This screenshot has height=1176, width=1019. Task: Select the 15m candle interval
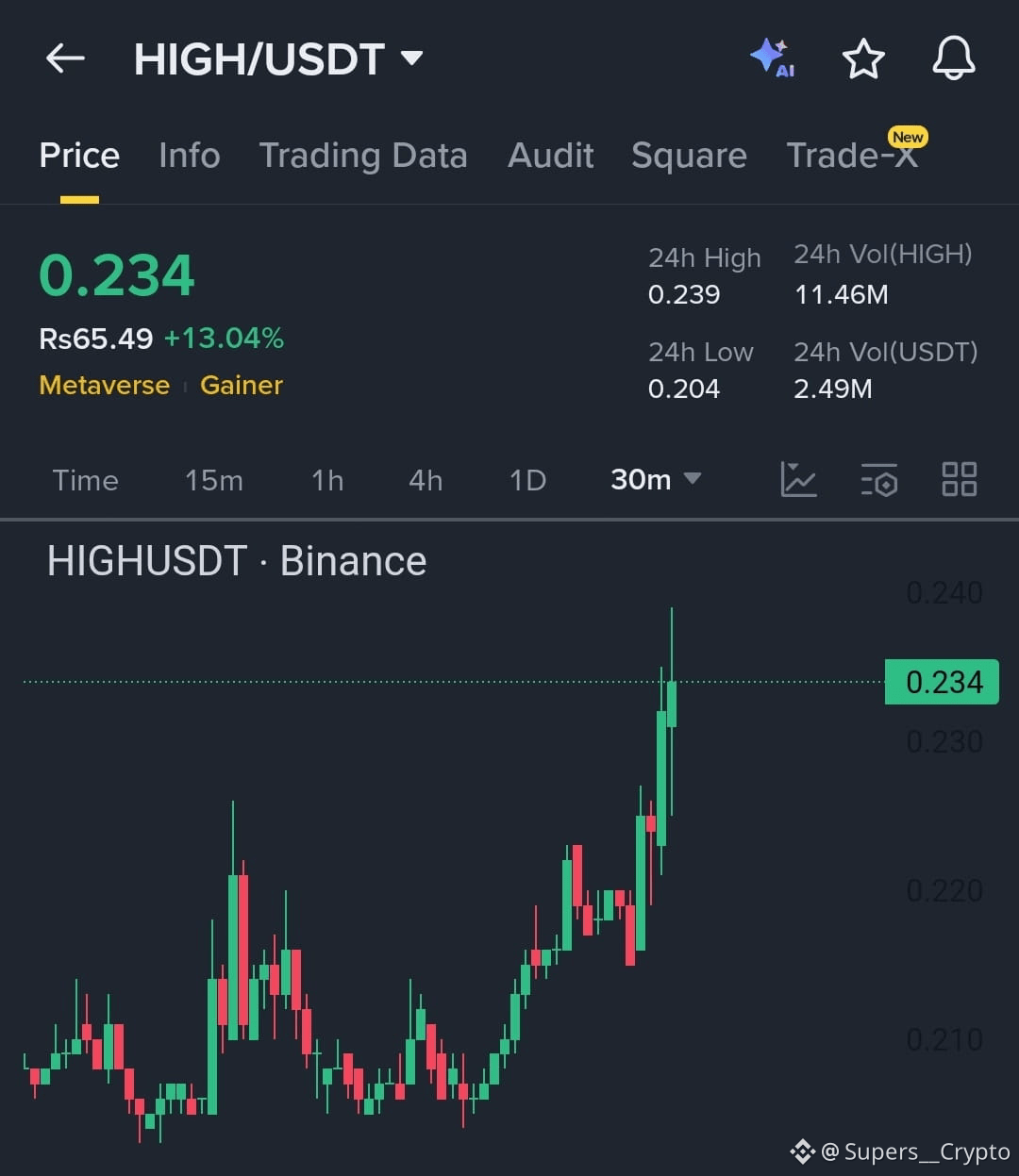click(214, 480)
